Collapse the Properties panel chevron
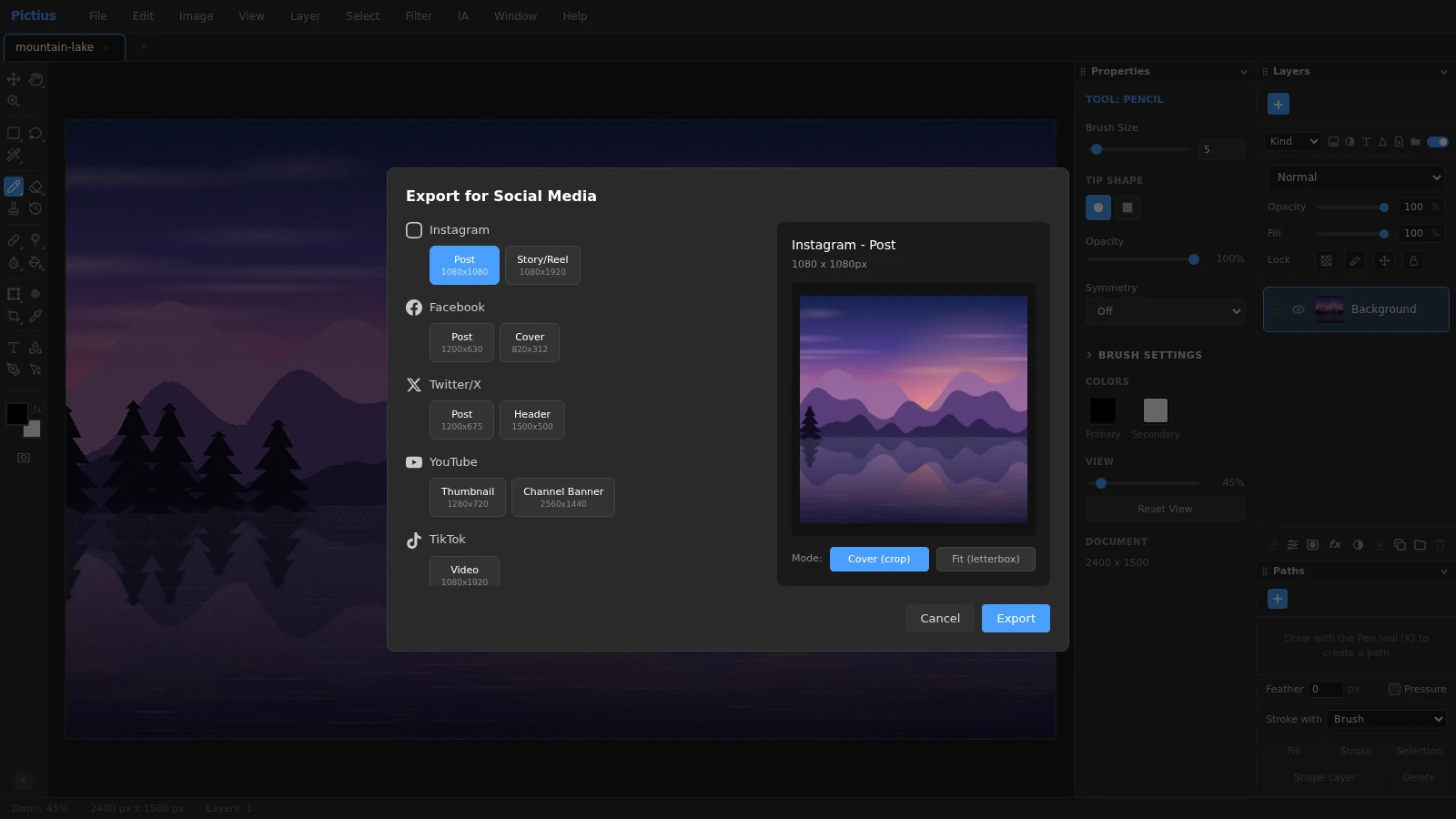 pyautogui.click(x=1244, y=72)
